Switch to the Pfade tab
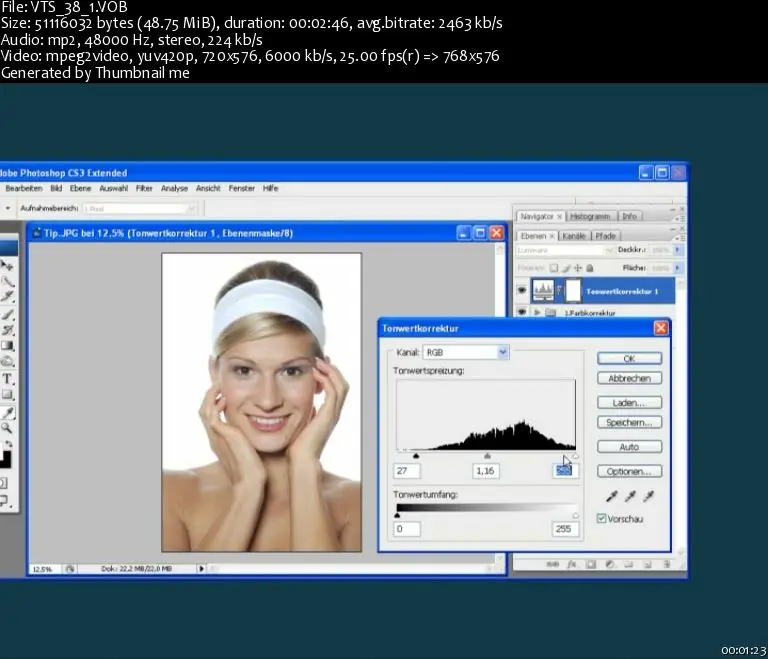Viewport: 768px width, 659px height. coord(605,236)
